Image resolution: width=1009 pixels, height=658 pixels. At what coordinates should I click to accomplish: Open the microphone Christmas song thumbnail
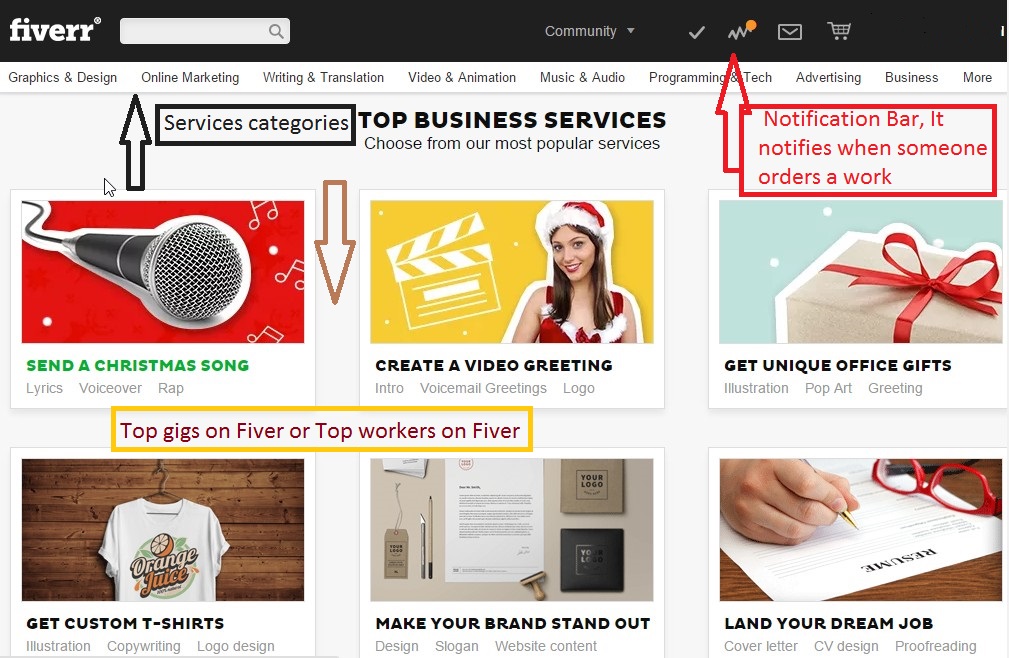163,271
